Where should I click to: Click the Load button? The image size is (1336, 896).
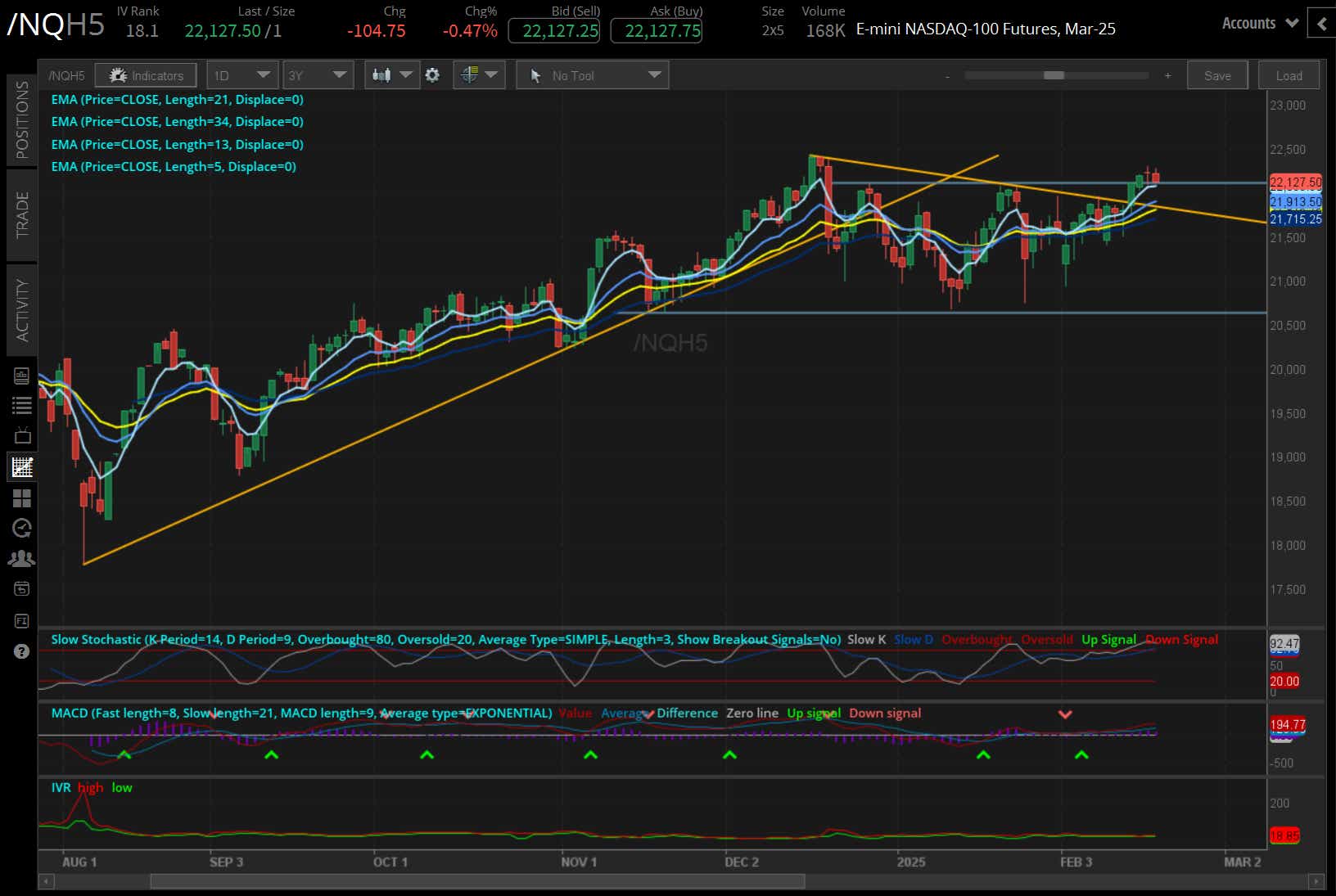[1288, 74]
